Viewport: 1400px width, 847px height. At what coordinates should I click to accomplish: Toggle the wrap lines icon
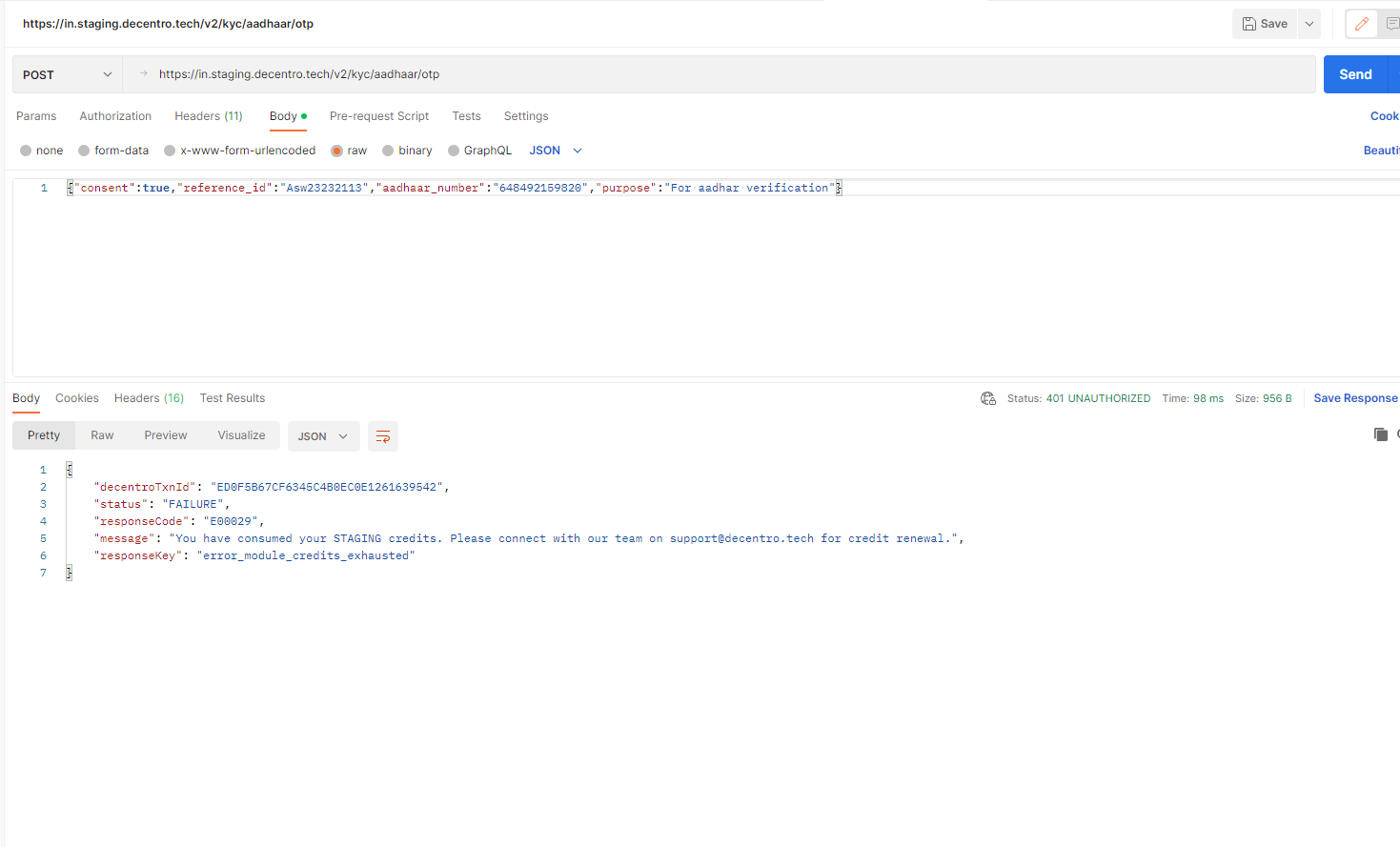[383, 436]
